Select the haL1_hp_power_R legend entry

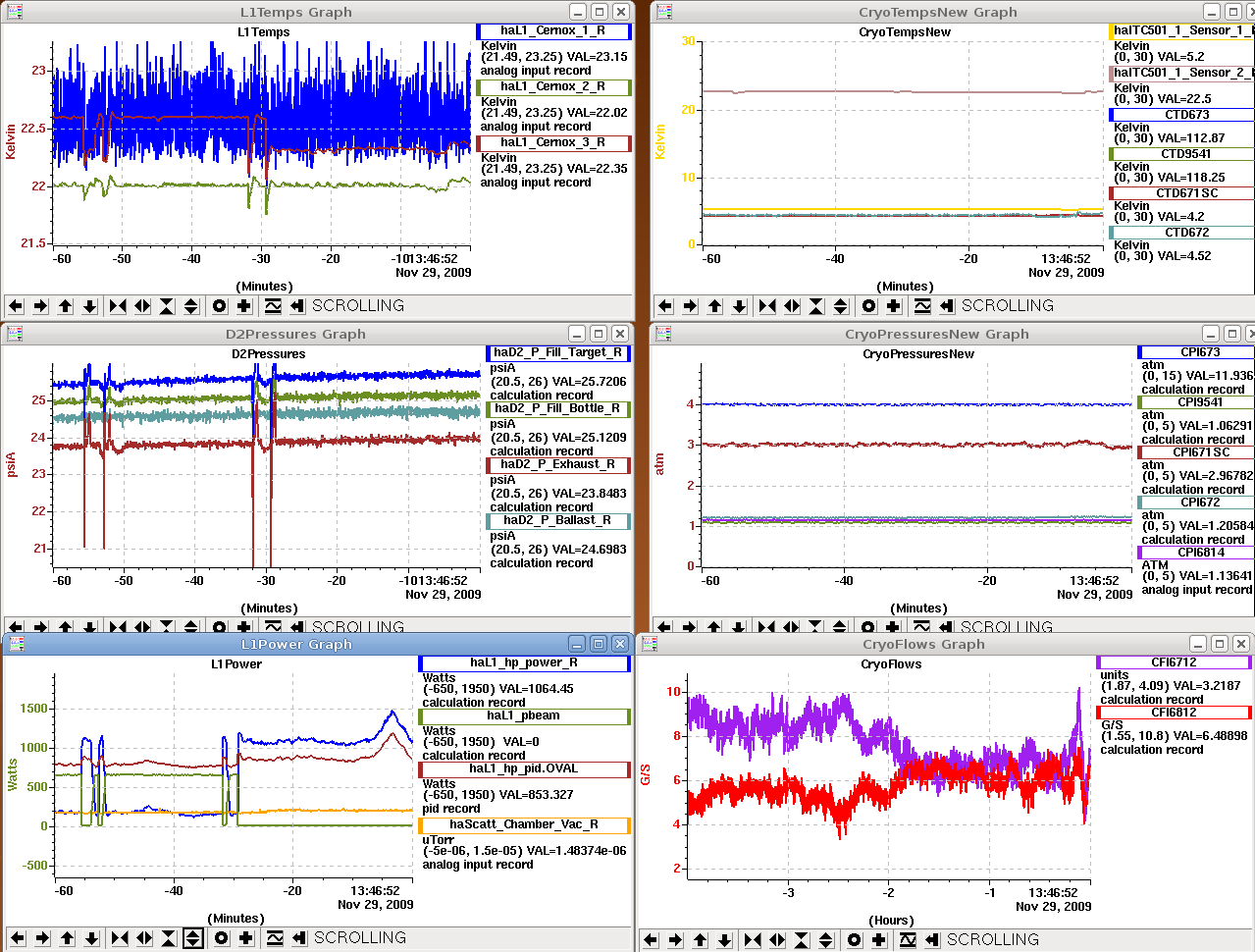pos(524,663)
